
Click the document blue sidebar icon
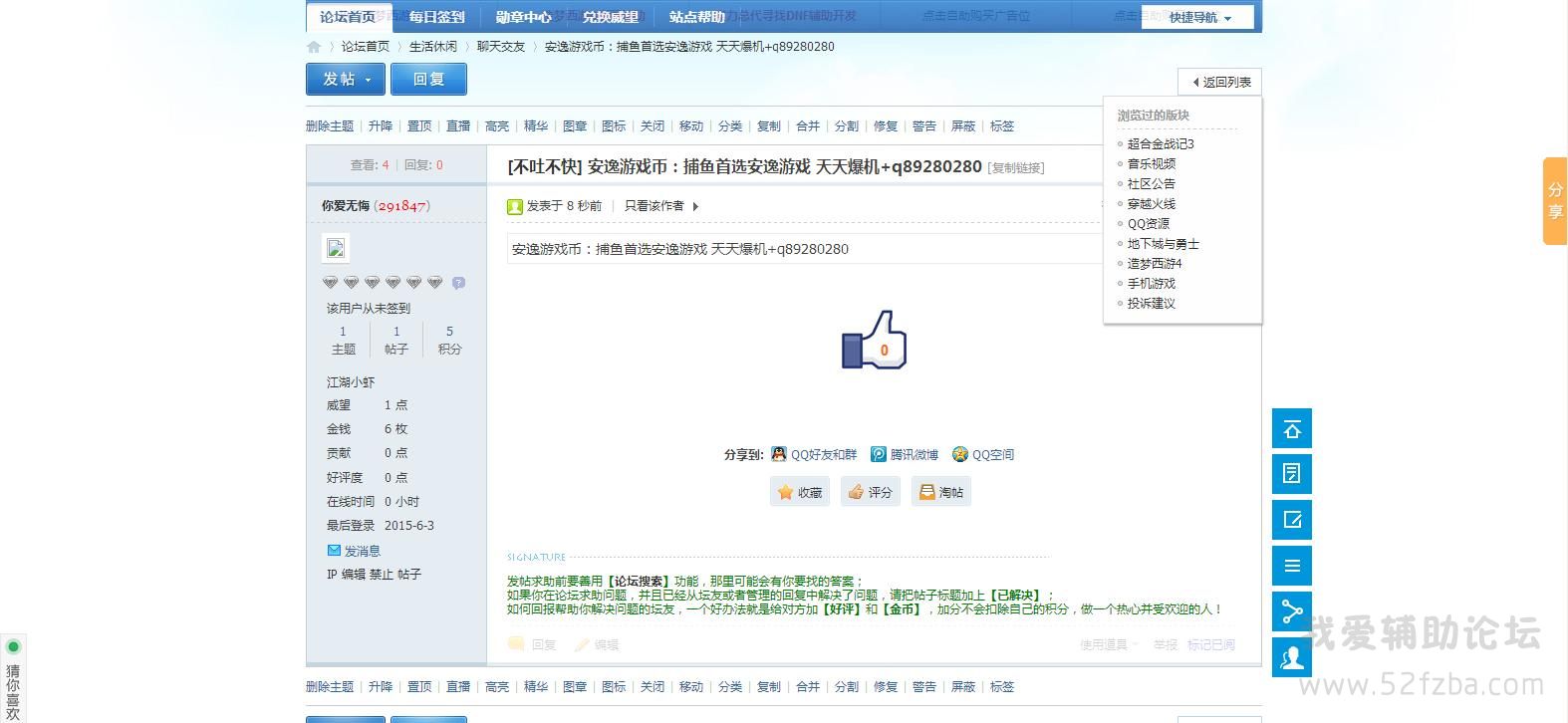click(x=1292, y=474)
